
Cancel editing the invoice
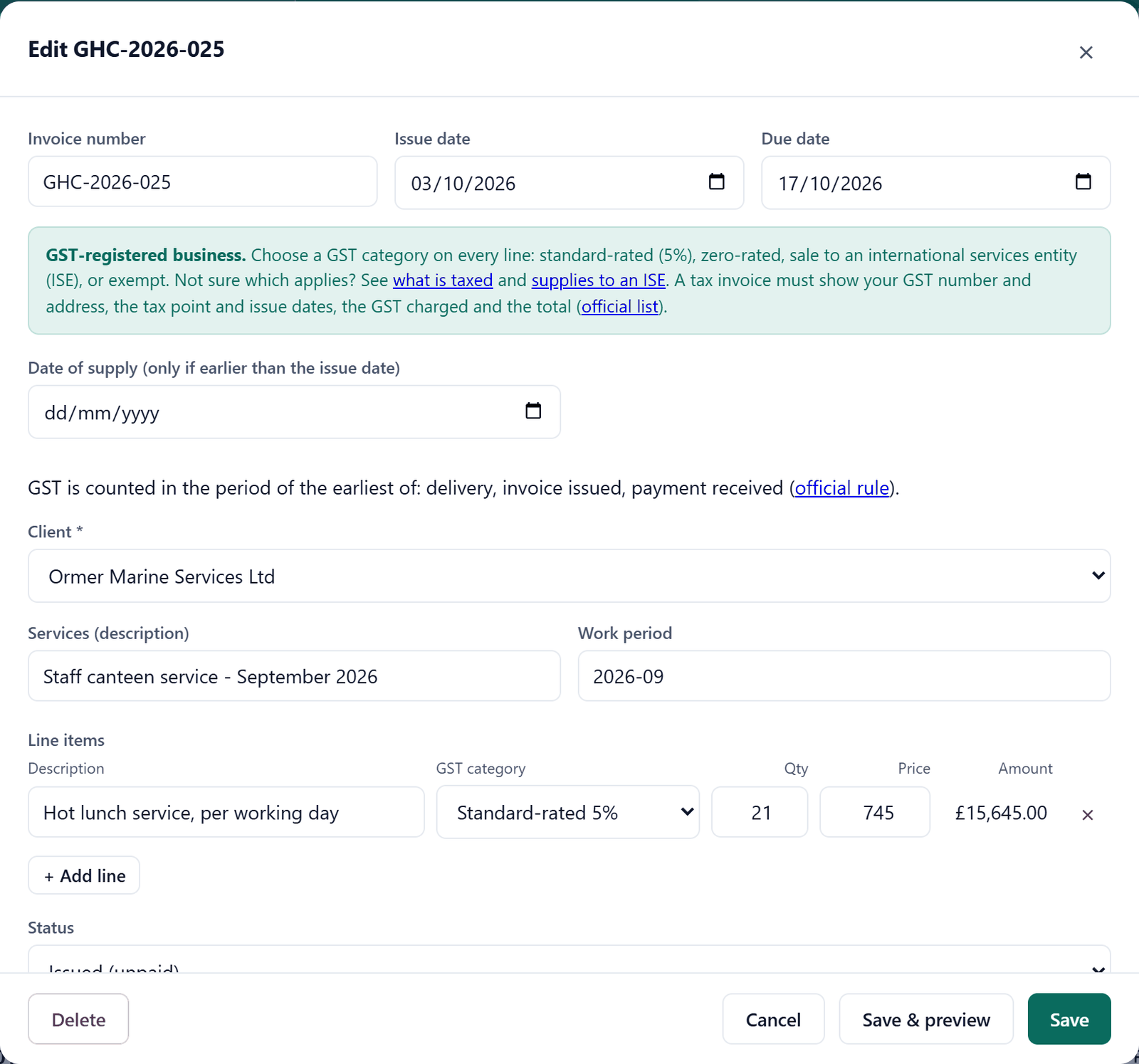[x=773, y=1019]
